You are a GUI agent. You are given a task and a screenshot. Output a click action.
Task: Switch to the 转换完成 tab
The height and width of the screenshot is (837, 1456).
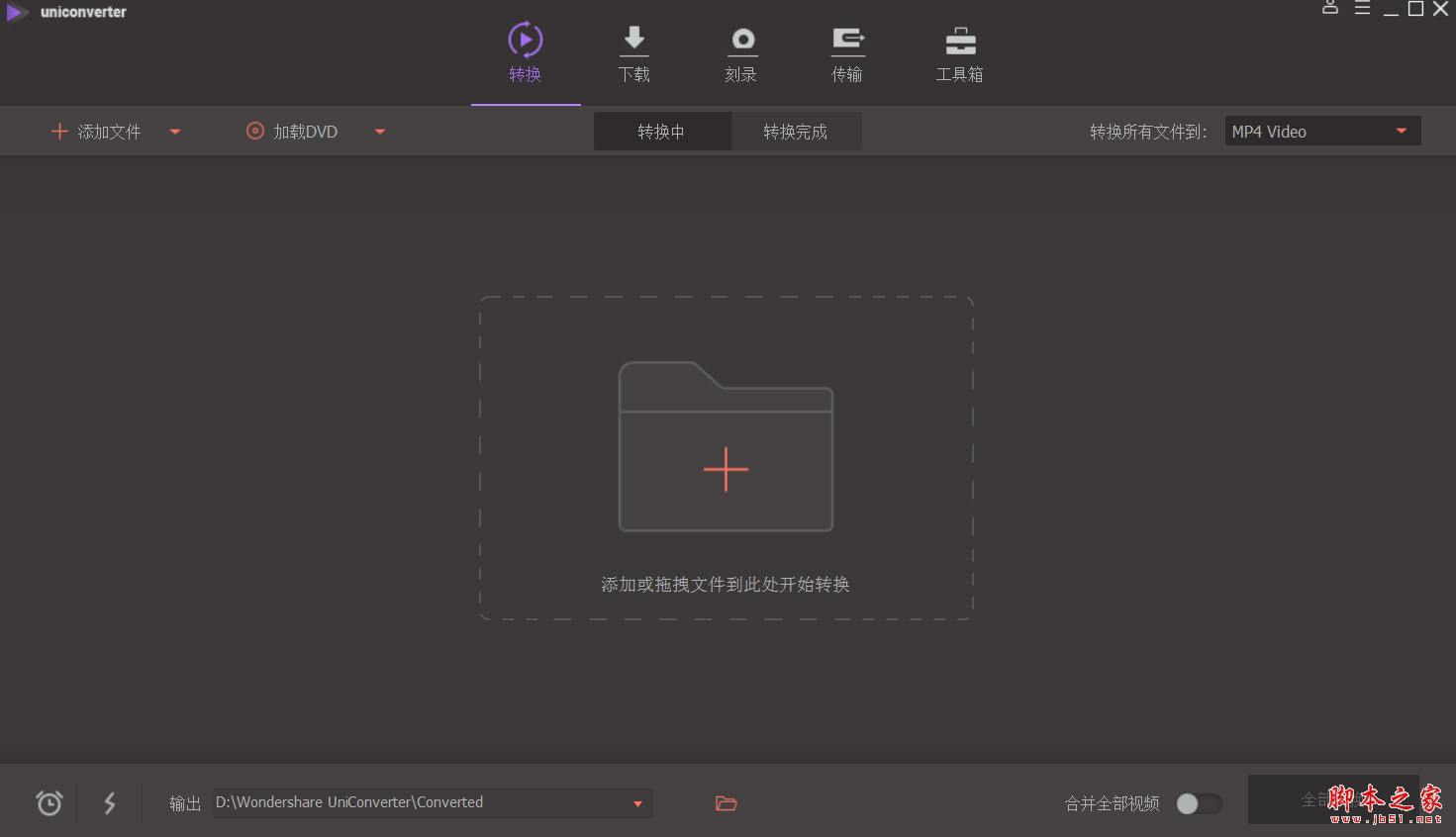coord(796,131)
